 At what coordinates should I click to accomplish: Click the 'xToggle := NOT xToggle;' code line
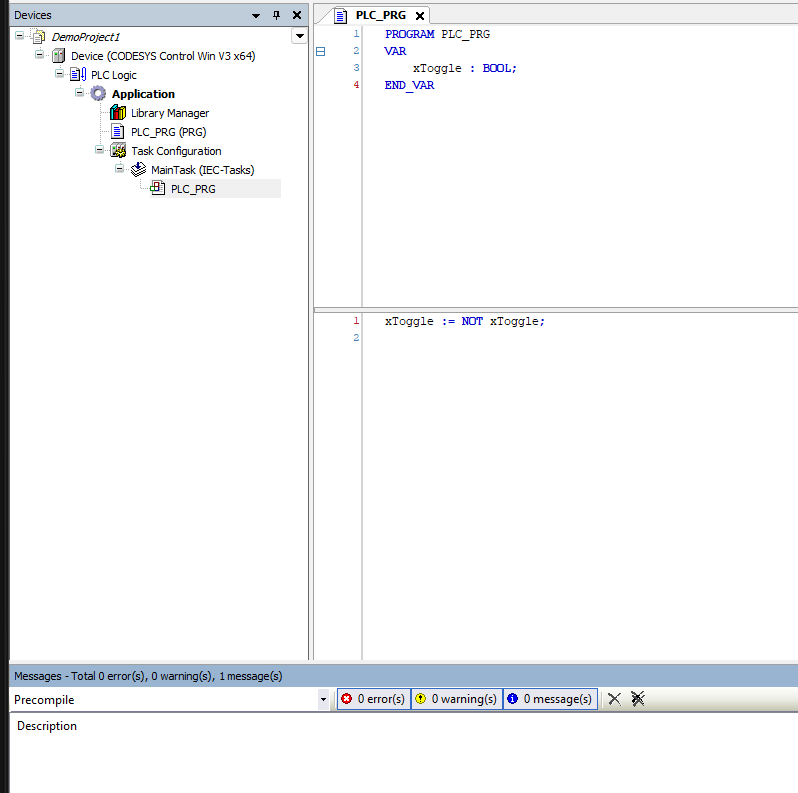[x=465, y=321]
